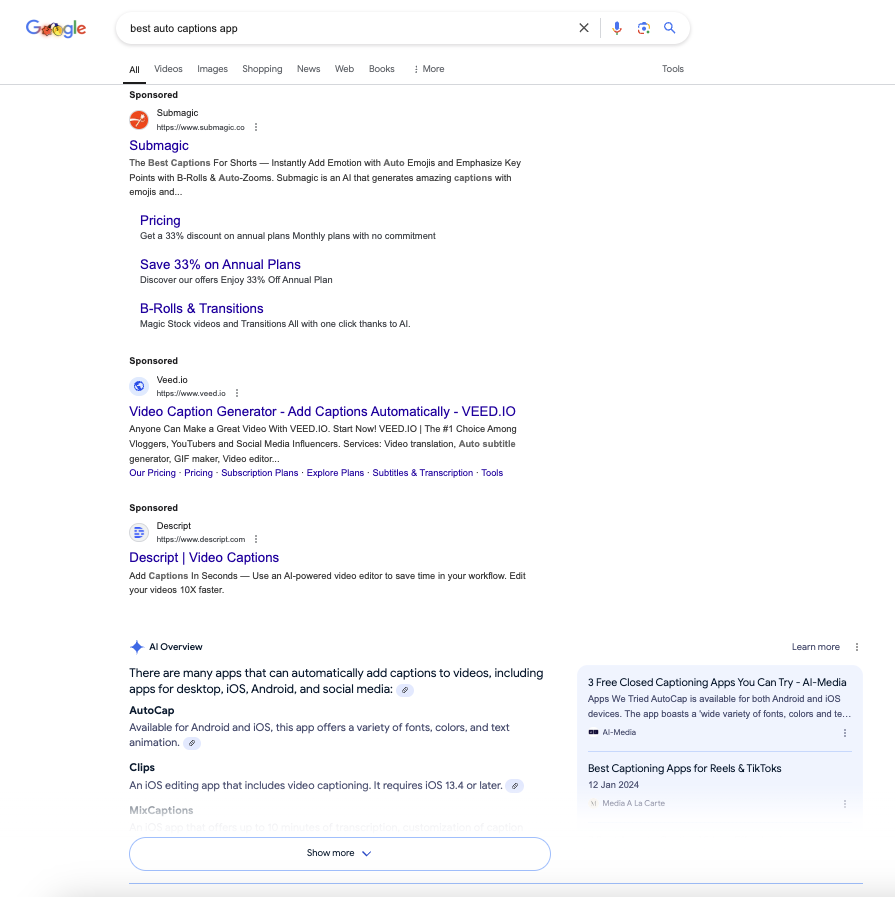Screen dimensions: 895x897
Task: Select the All results tab
Action: (134, 70)
